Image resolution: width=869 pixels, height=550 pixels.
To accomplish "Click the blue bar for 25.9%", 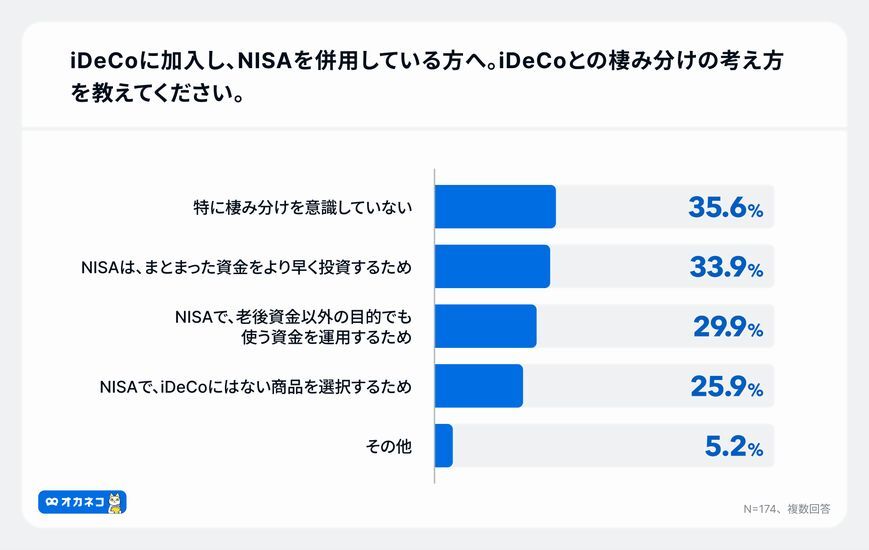I will point(479,386).
